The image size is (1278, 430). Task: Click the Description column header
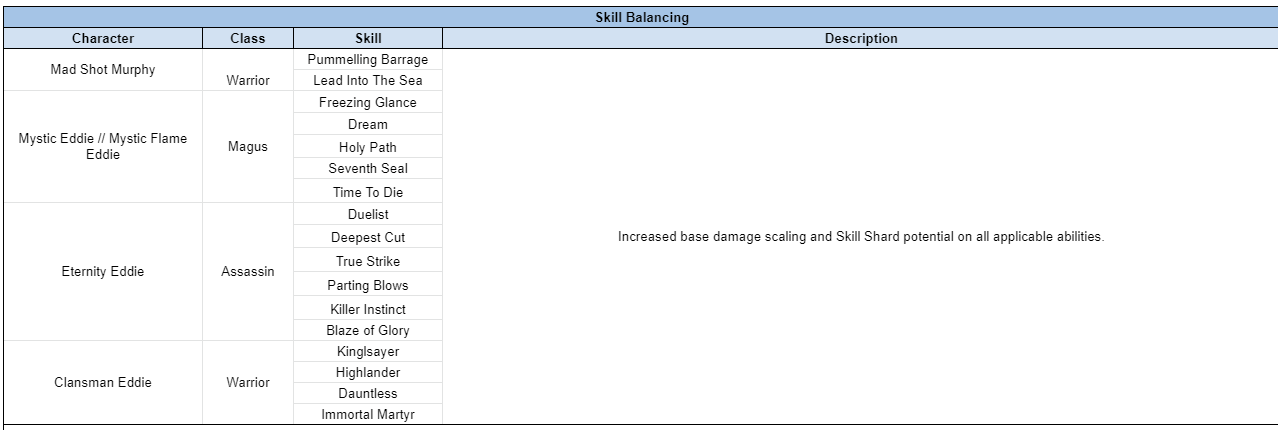(860, 38)
